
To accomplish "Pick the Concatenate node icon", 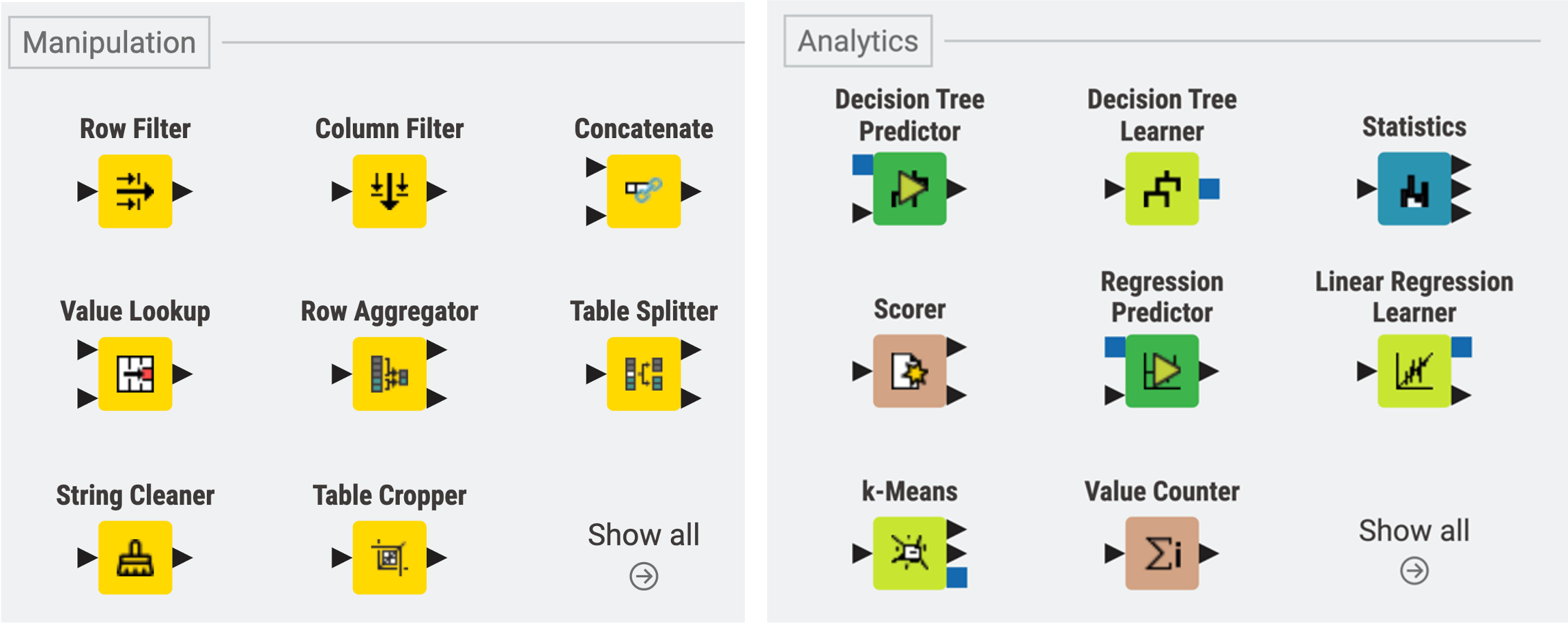I will click(x=644, y=191).
